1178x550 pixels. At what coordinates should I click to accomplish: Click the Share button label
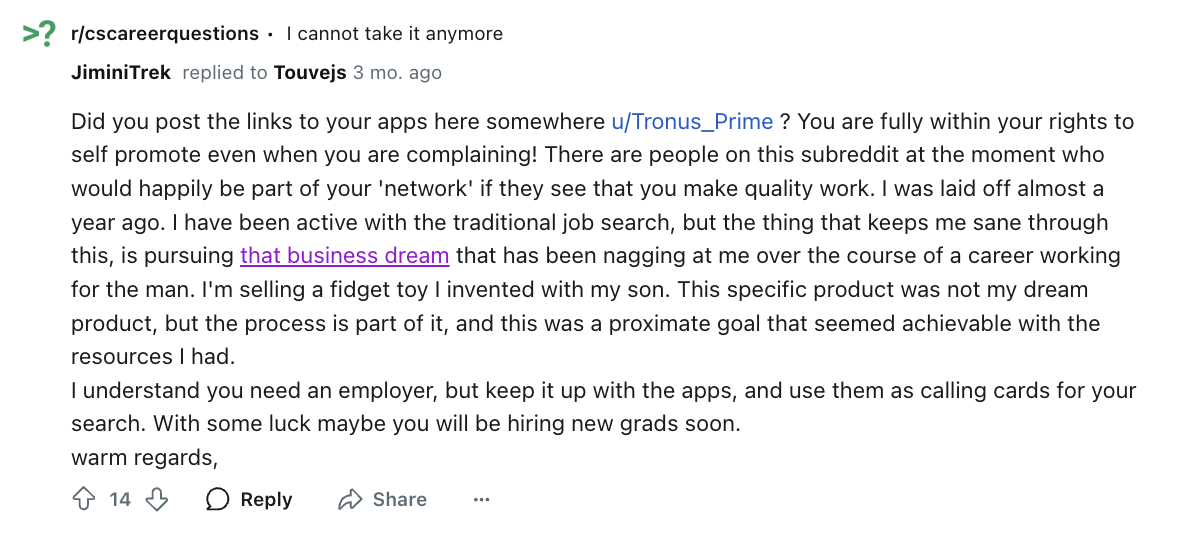pos(400,500)
